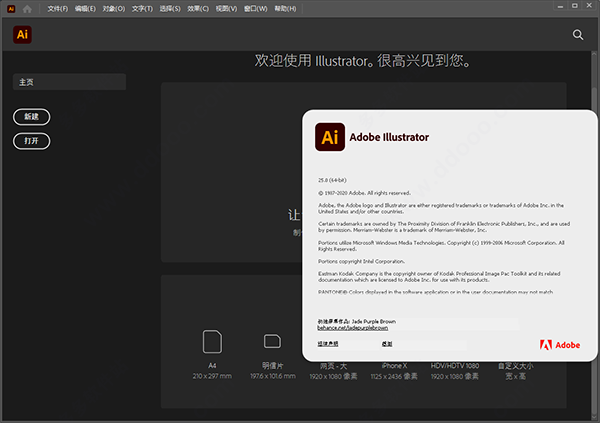Screen dimensions: 600x423
Task: Open the 效果(C) menu
Action: coord(198,9)
